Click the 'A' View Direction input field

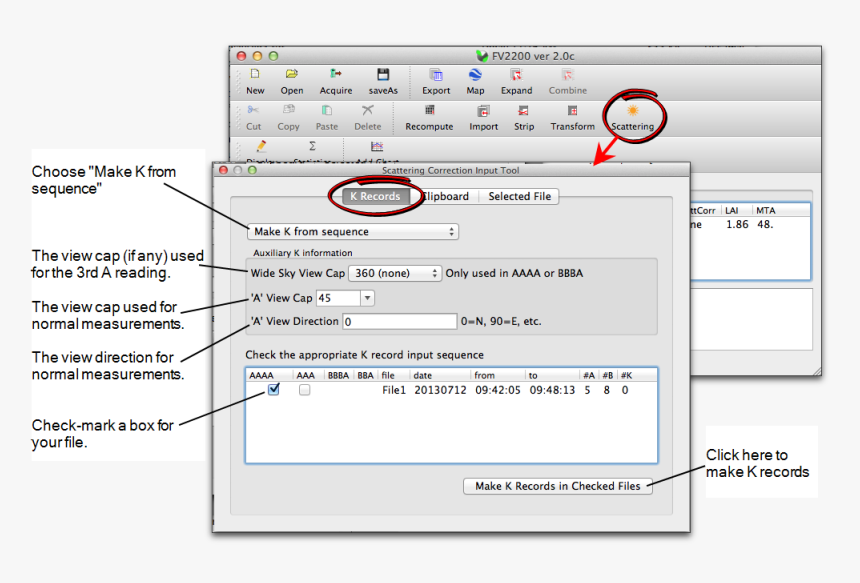399,321
